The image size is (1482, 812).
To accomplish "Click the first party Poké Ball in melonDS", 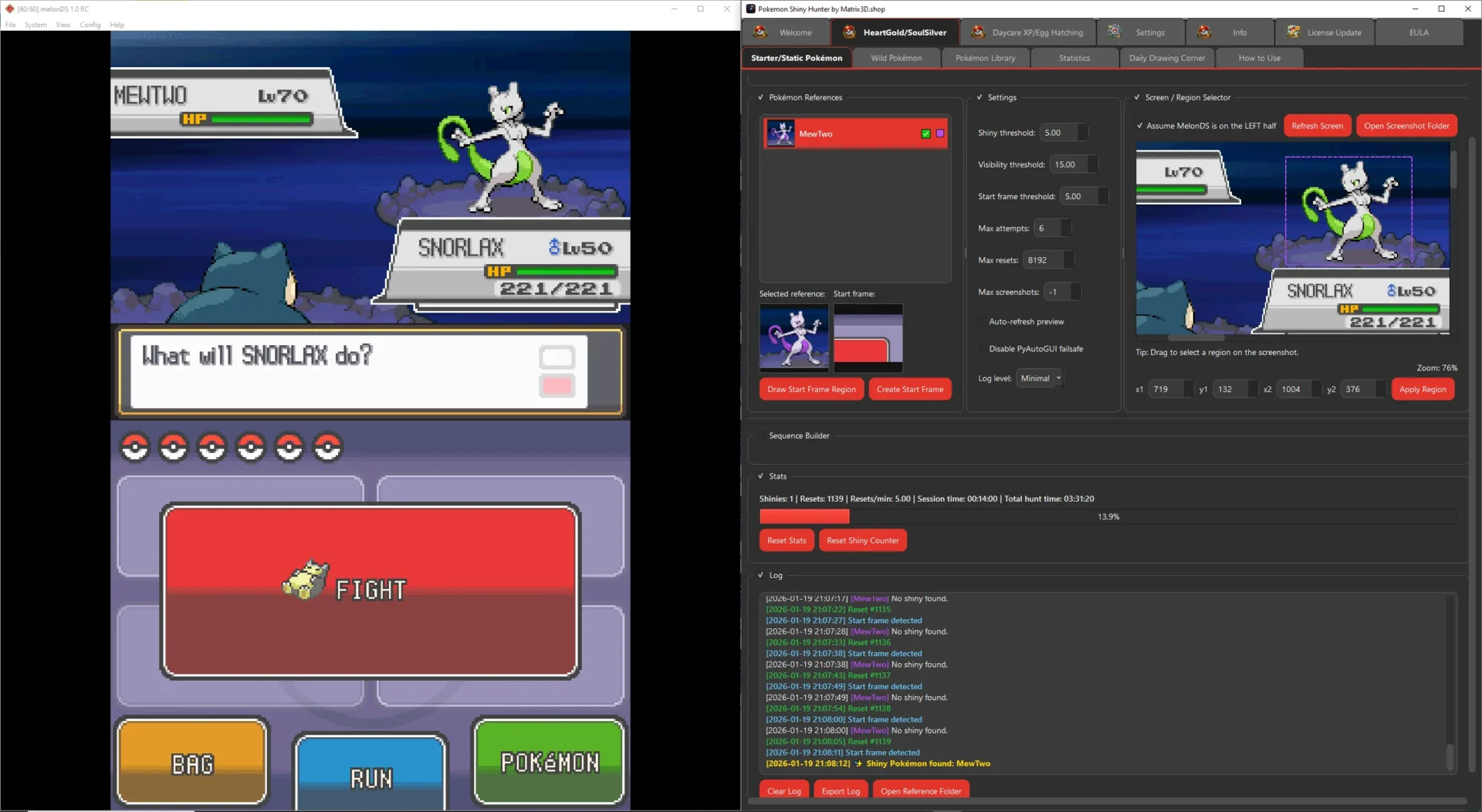I will 135,447.
